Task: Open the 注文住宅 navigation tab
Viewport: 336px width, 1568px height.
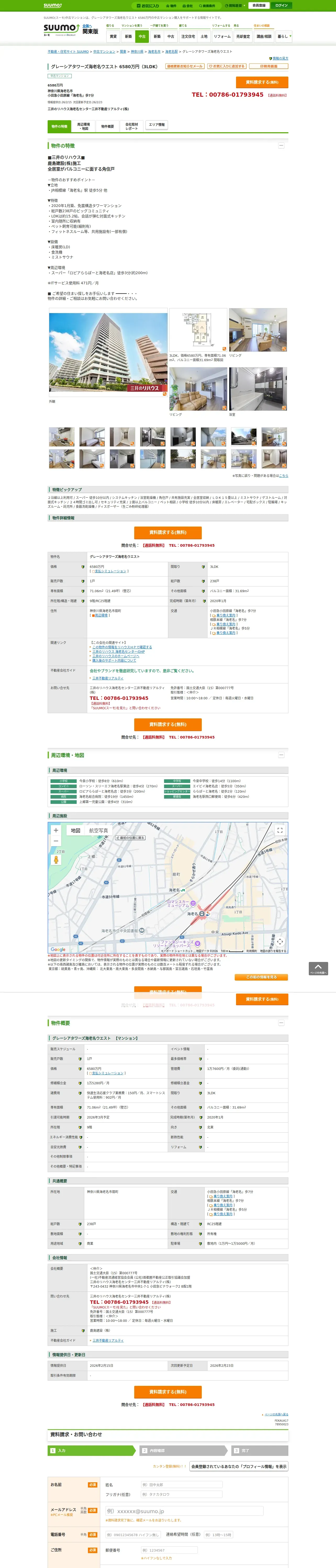Action: [x=188, y=37]
